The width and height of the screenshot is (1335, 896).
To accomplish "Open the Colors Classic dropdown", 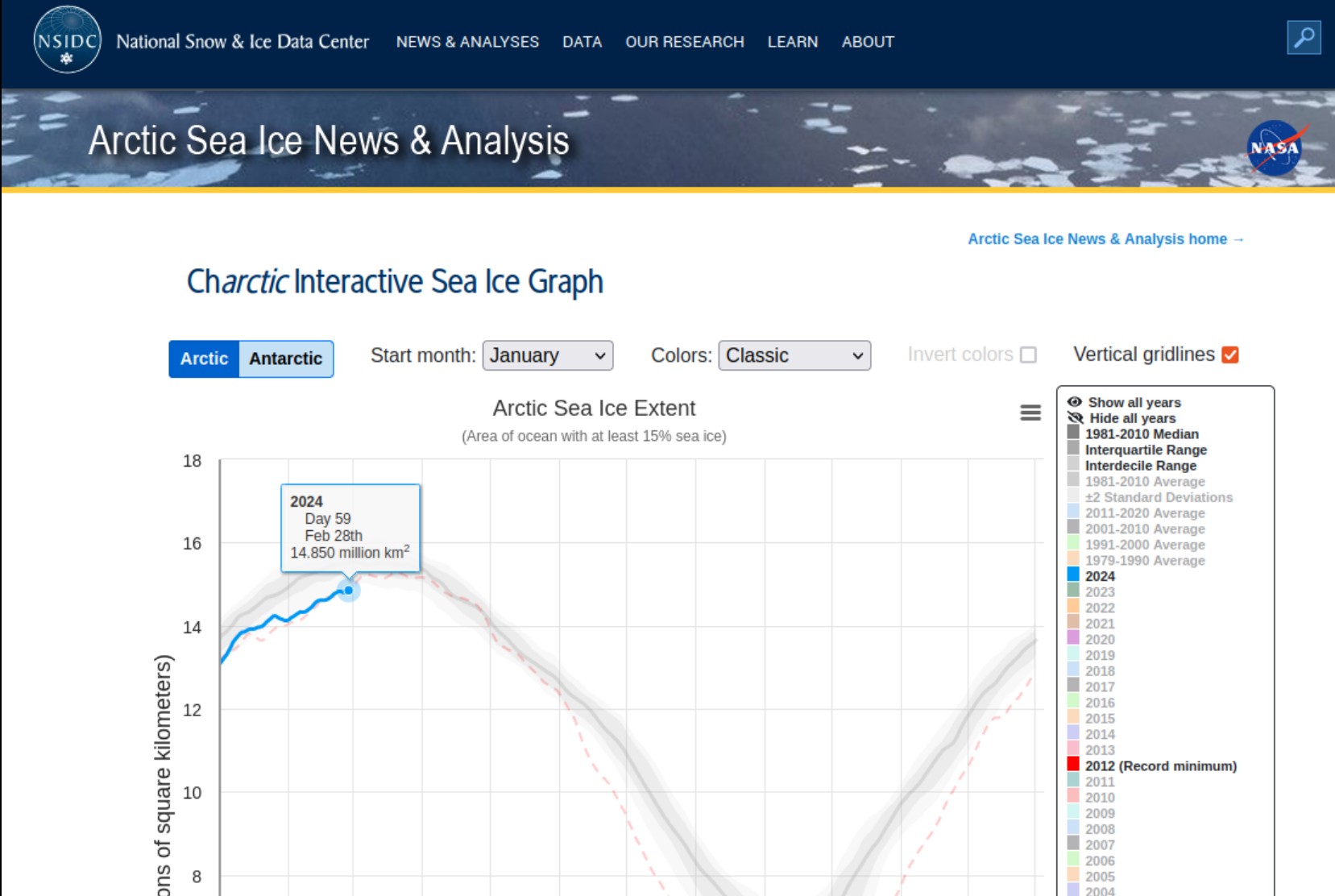I will [794, 355].
